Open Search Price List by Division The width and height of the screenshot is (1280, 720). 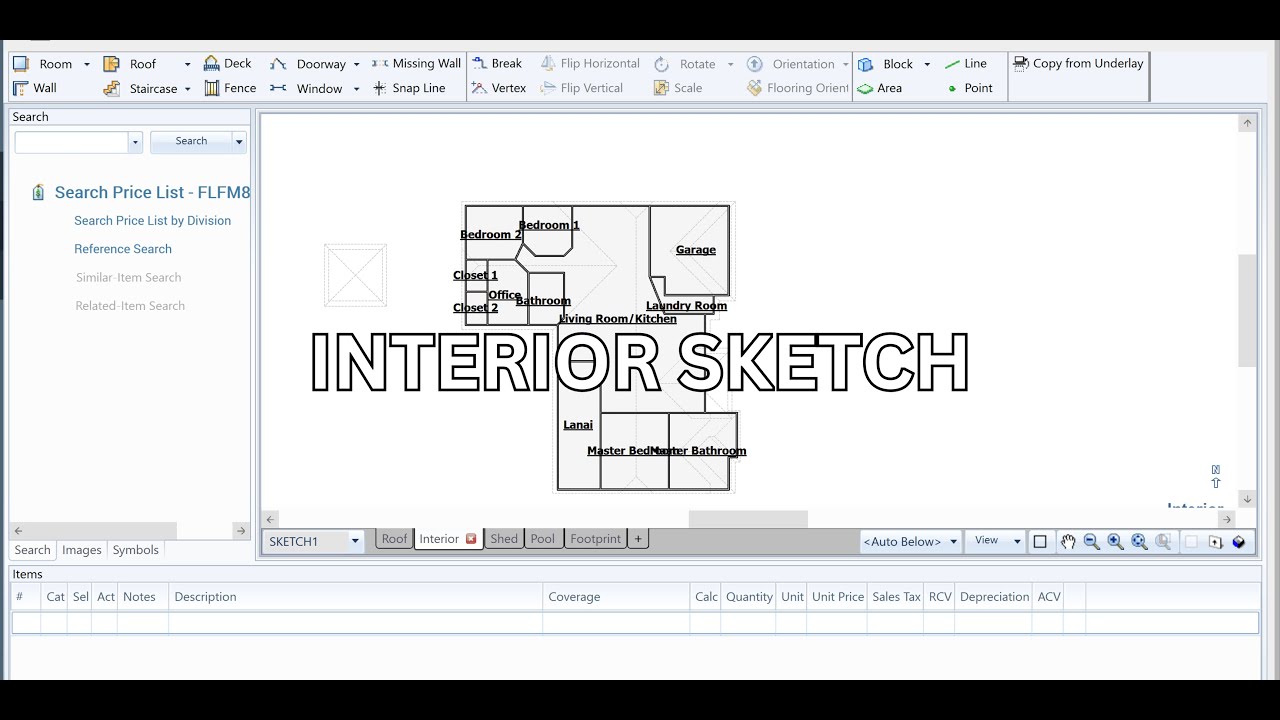[x=152, y=221]
